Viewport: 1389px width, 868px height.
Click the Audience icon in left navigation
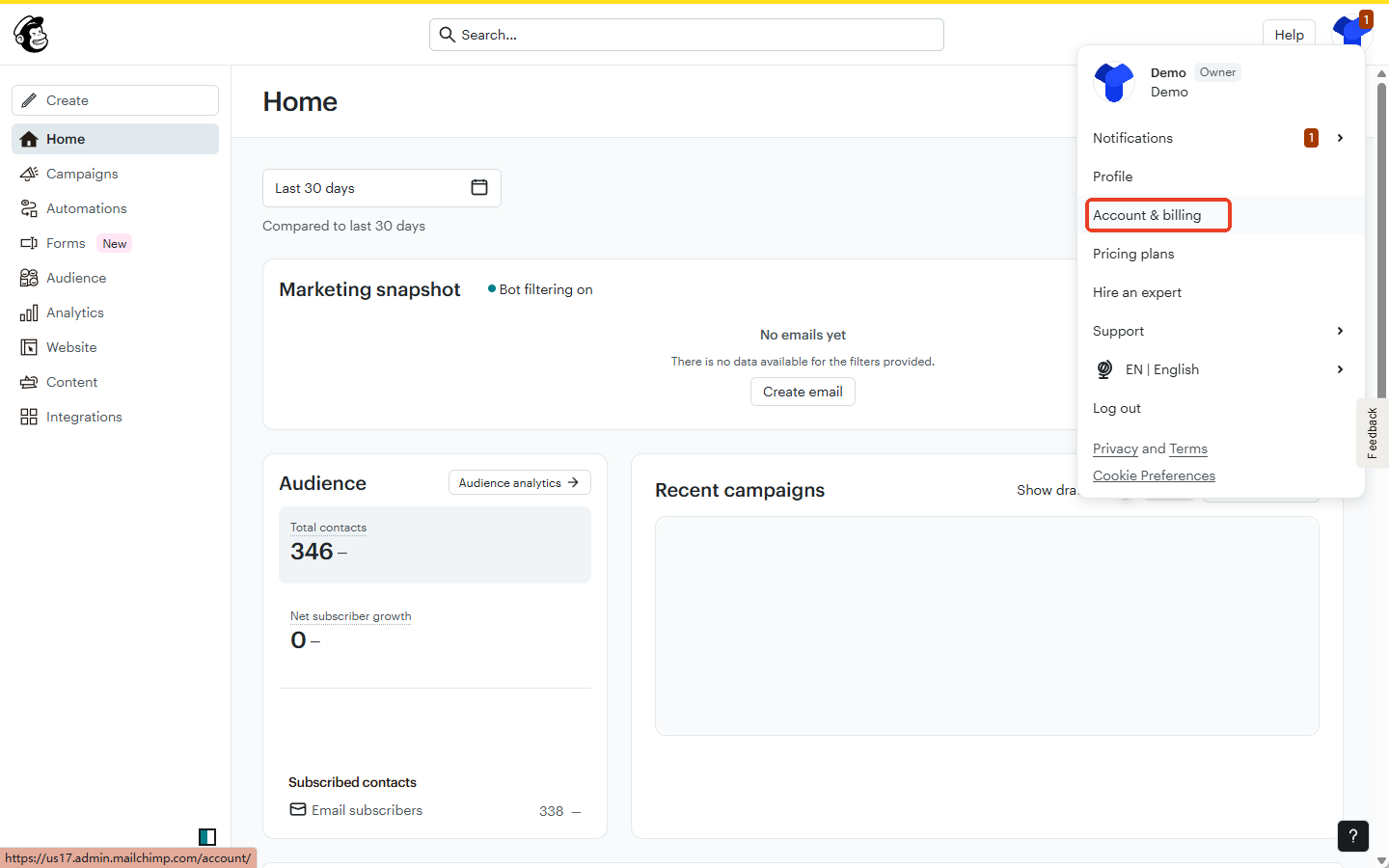[x=29, y=278]
